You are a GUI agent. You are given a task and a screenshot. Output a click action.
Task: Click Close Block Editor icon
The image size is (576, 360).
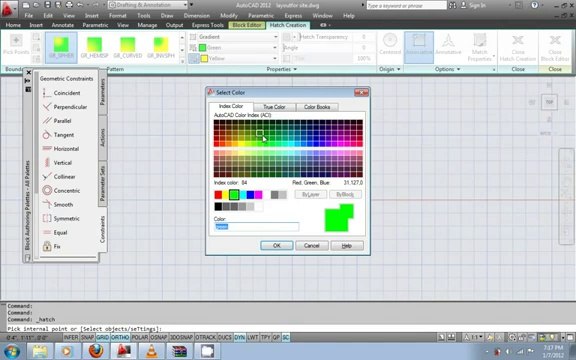pos(555,48)
